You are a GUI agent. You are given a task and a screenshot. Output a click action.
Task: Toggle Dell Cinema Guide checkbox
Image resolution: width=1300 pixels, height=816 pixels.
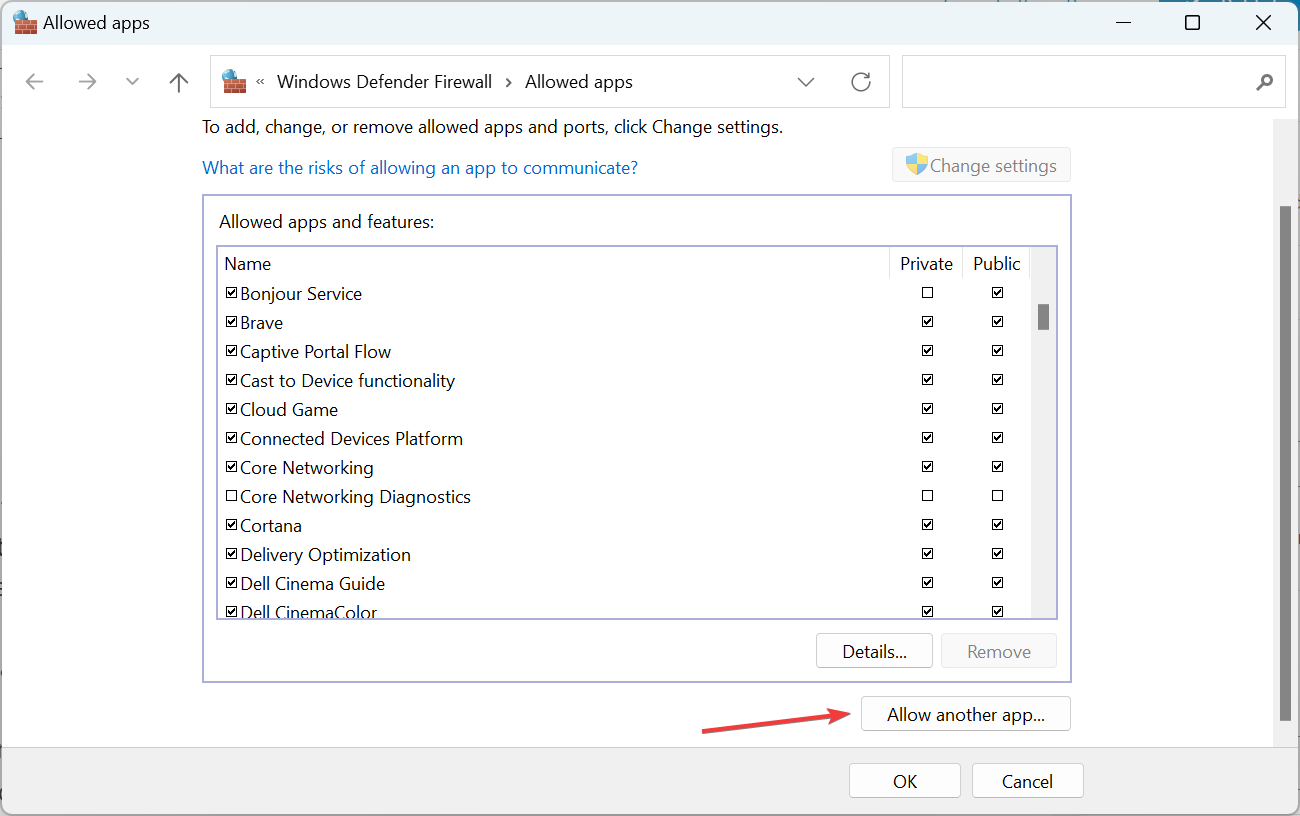[x=232, y=583]
